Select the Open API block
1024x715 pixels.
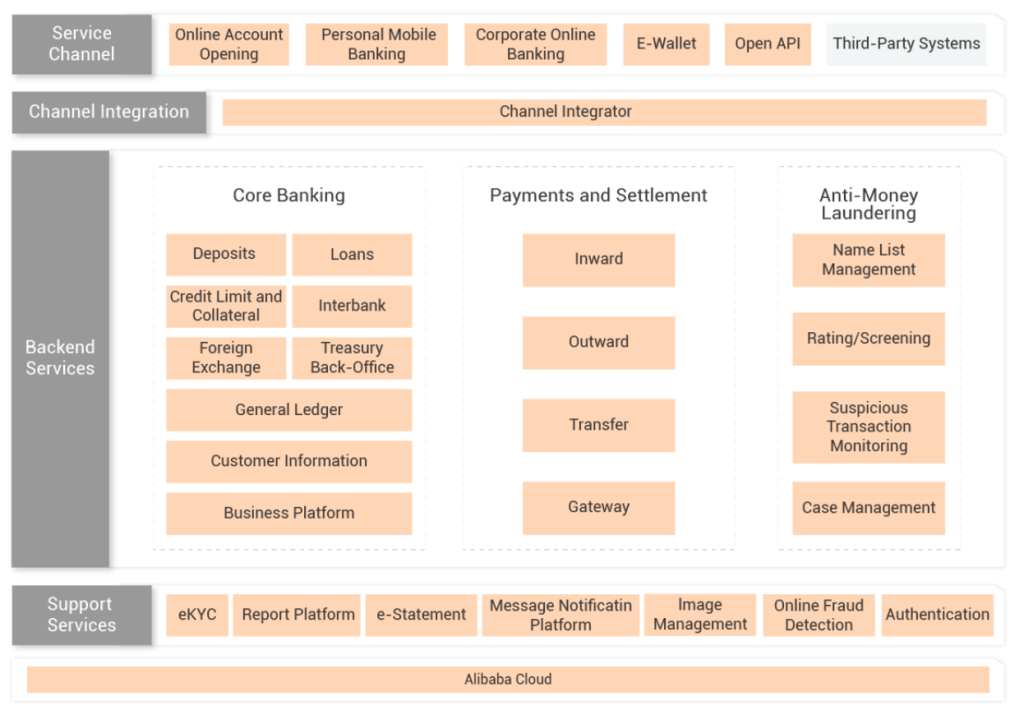(x=767, y=44)
